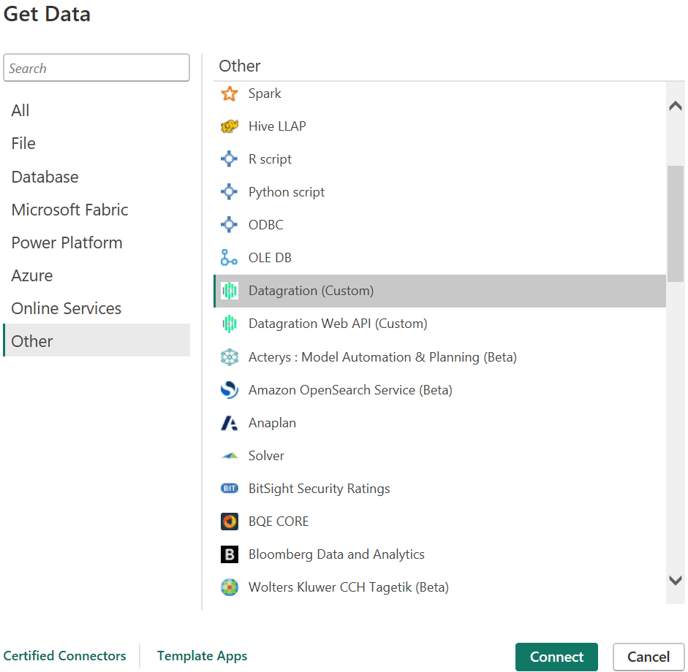The height and width of the screenshot is (672, 688).
Task: Click the Connect button
Action: [556, 657]
